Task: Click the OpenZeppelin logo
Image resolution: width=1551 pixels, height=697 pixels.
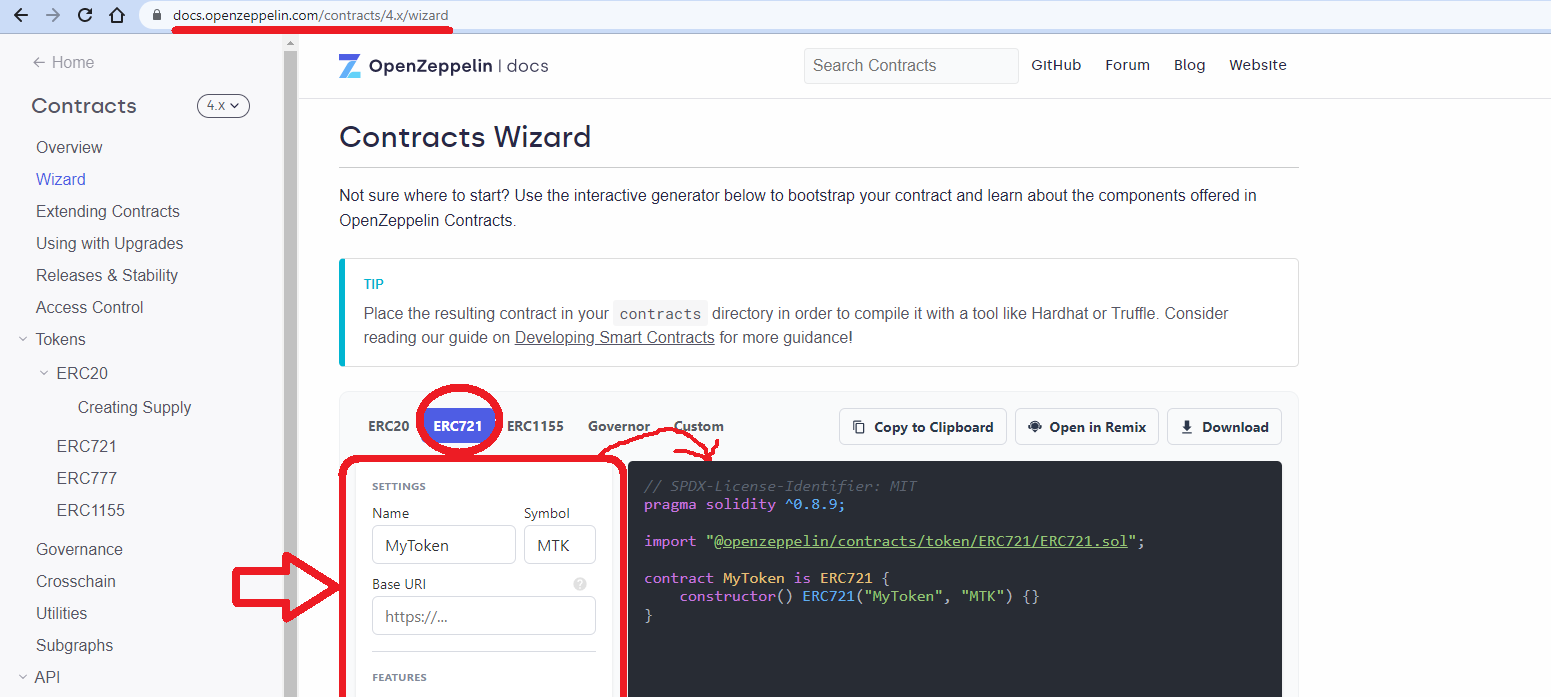Action: 349,65
